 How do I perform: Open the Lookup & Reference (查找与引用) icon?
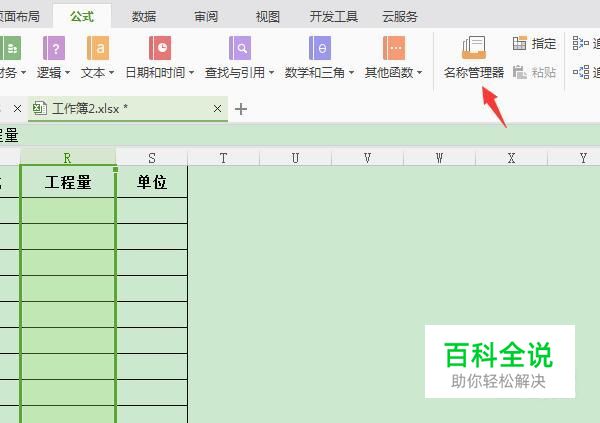click(240, 48)
